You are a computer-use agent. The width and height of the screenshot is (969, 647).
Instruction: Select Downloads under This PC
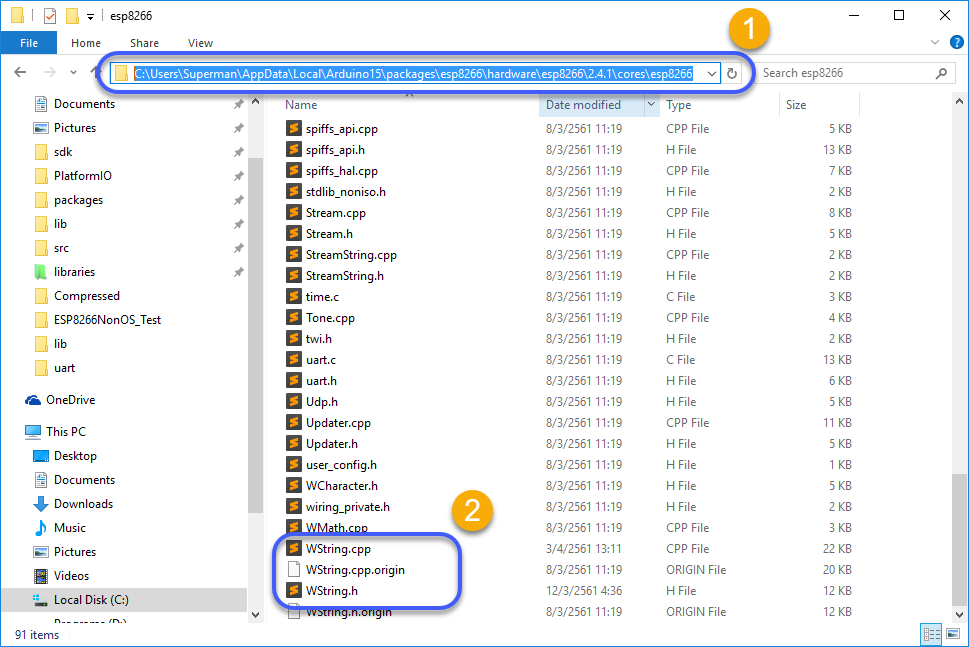coord(83,504)
